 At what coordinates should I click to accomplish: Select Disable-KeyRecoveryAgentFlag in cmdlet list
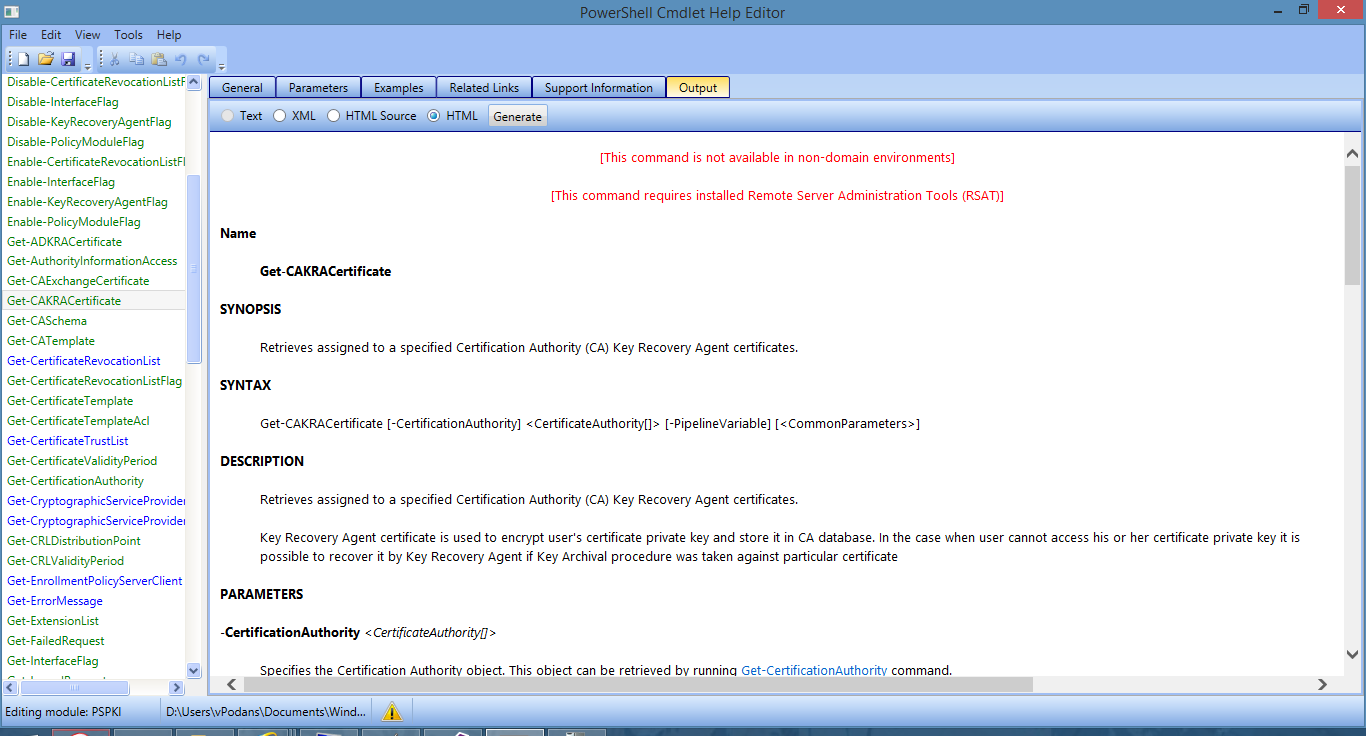click(x=89, y=122)
